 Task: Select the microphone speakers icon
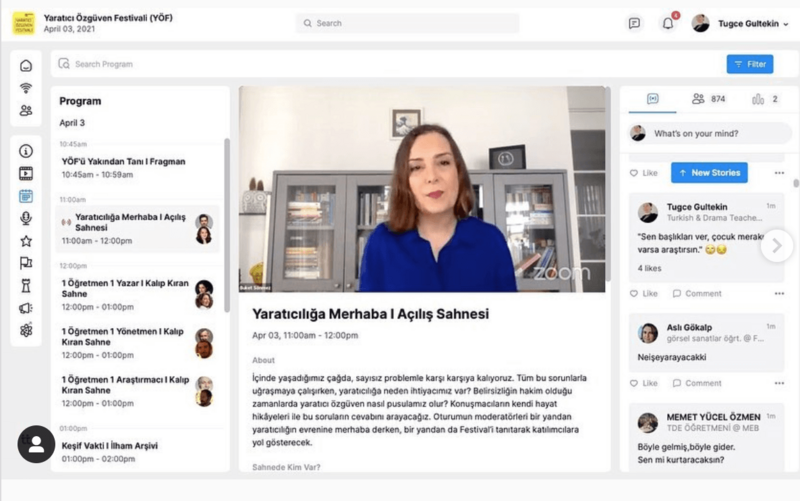pos(26,218)
